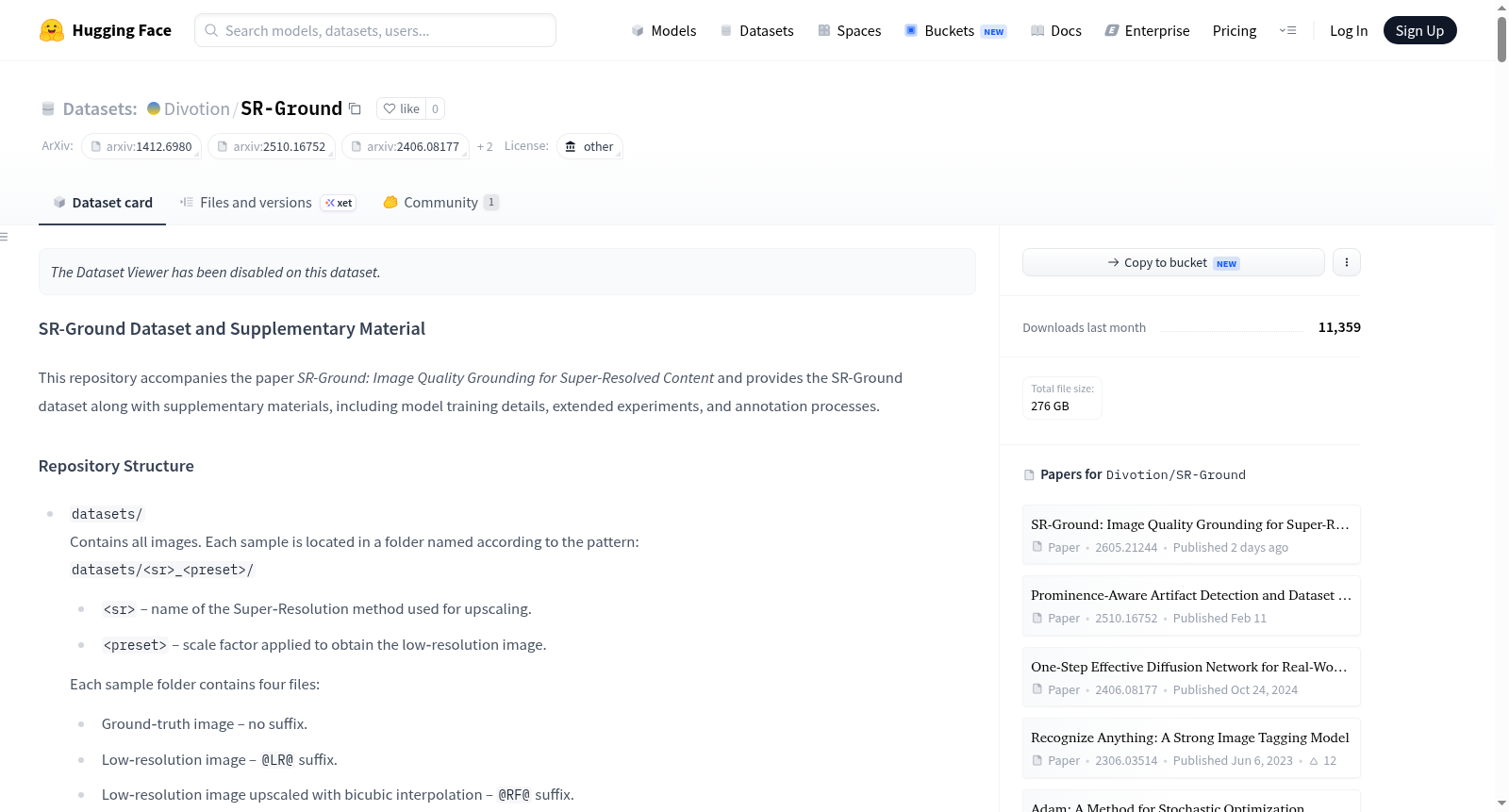
Task: Click the Repository Structure heading
Action: point(116,466)
